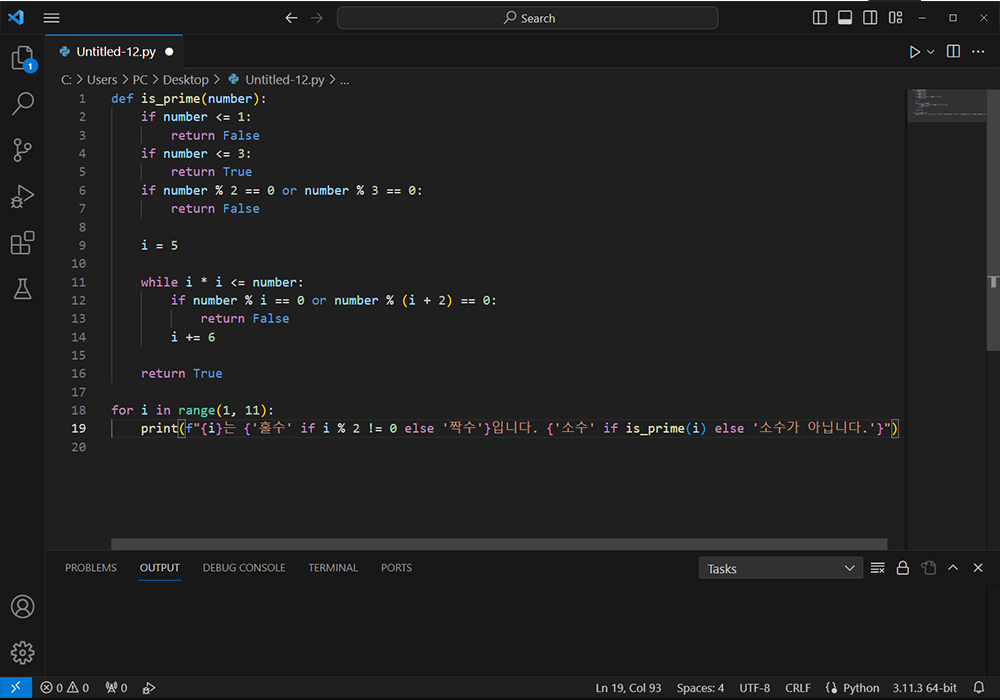This screenshot has width=1000, height=700.
Task: Click line number 18 in gutter
Action: [x=78, y=410]
